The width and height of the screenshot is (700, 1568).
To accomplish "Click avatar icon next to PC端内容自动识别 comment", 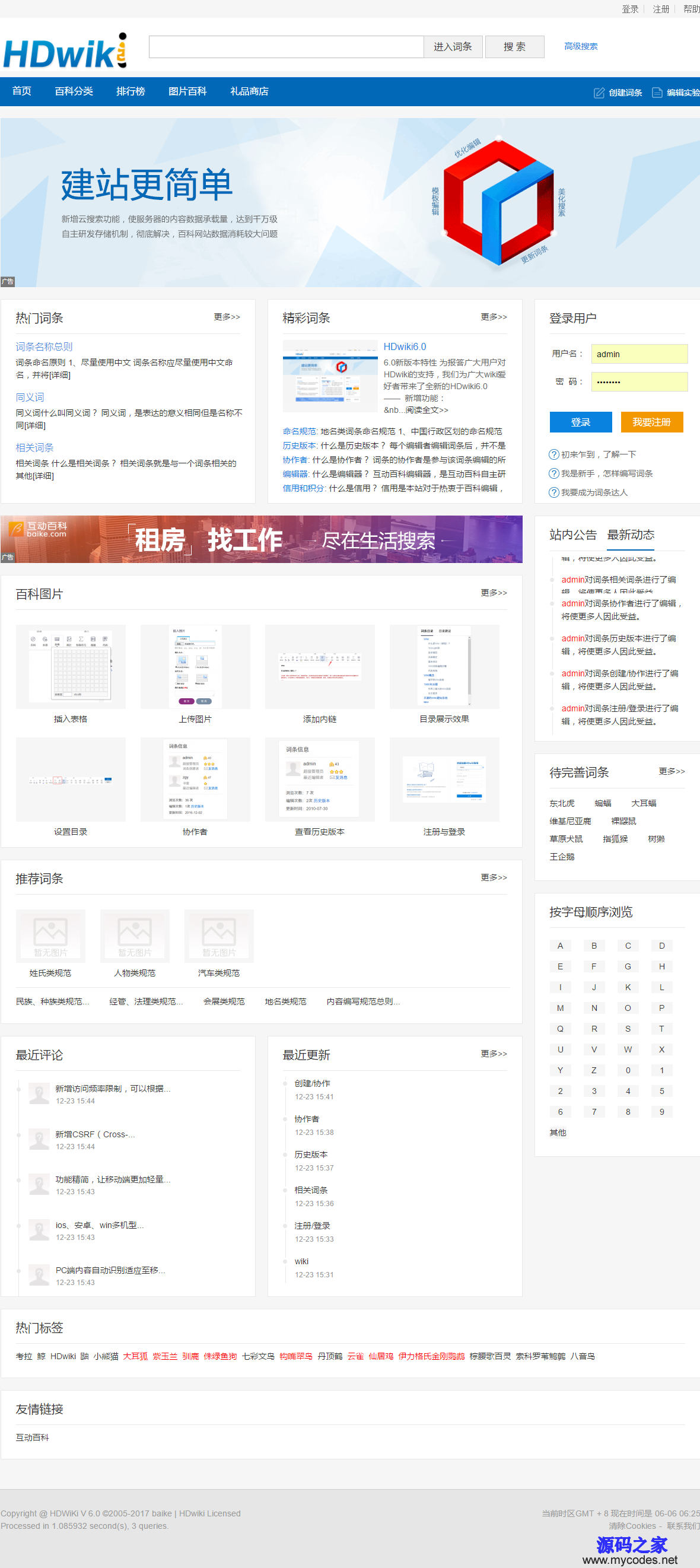I will 40,1275.
